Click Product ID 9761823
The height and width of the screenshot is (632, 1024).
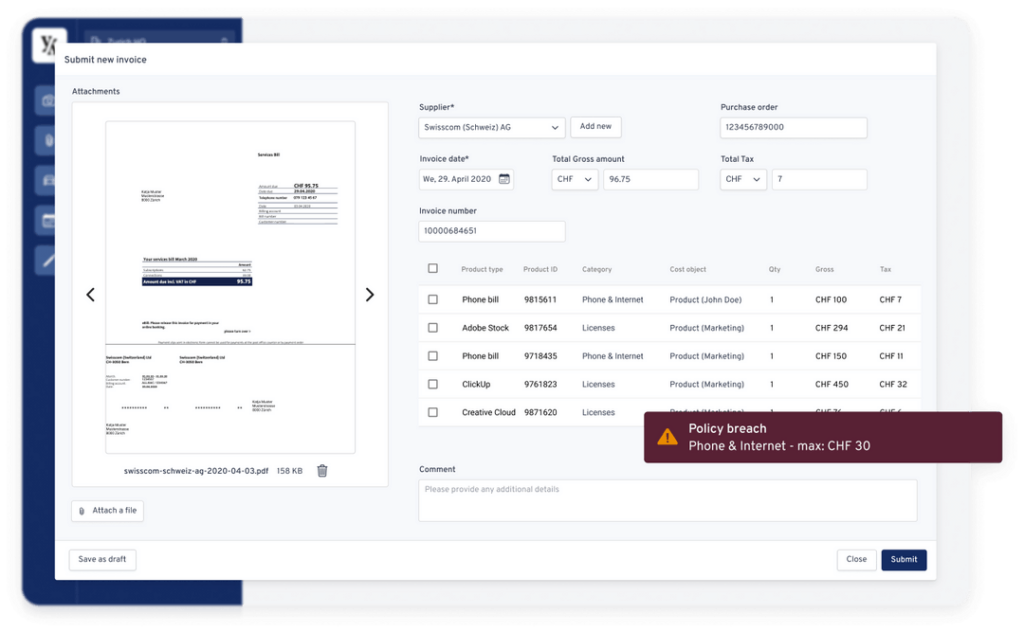540,384
